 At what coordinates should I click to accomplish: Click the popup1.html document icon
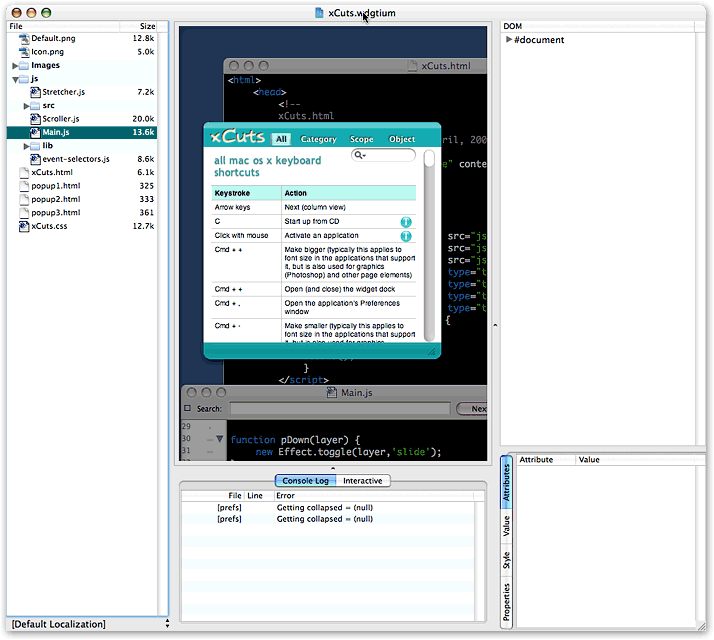[24, 186]
